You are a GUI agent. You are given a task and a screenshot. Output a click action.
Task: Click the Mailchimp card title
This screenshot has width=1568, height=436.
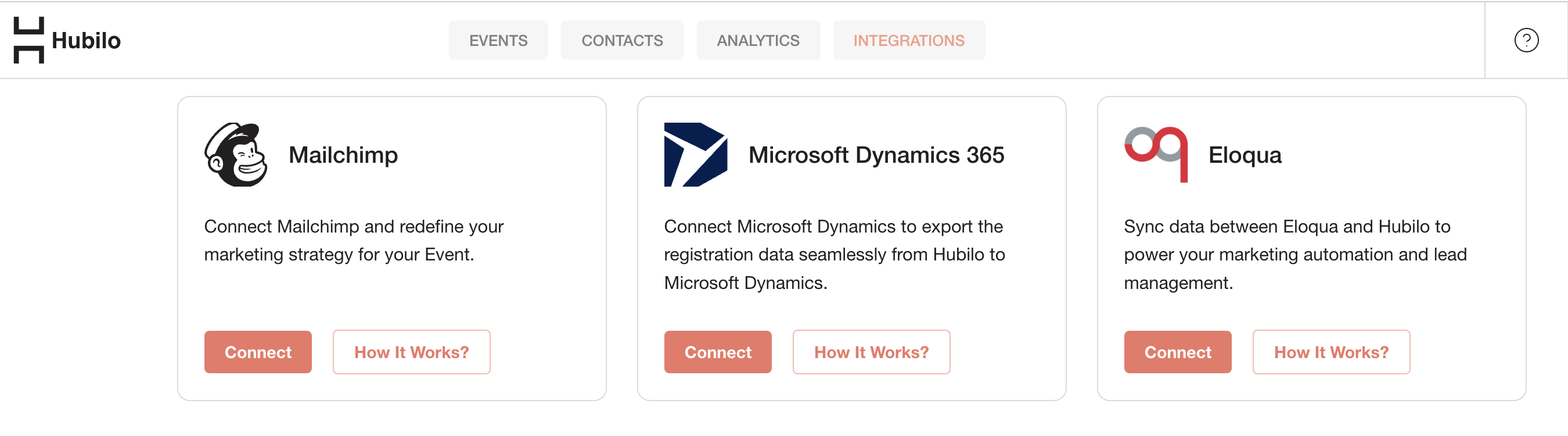(343, 155)
